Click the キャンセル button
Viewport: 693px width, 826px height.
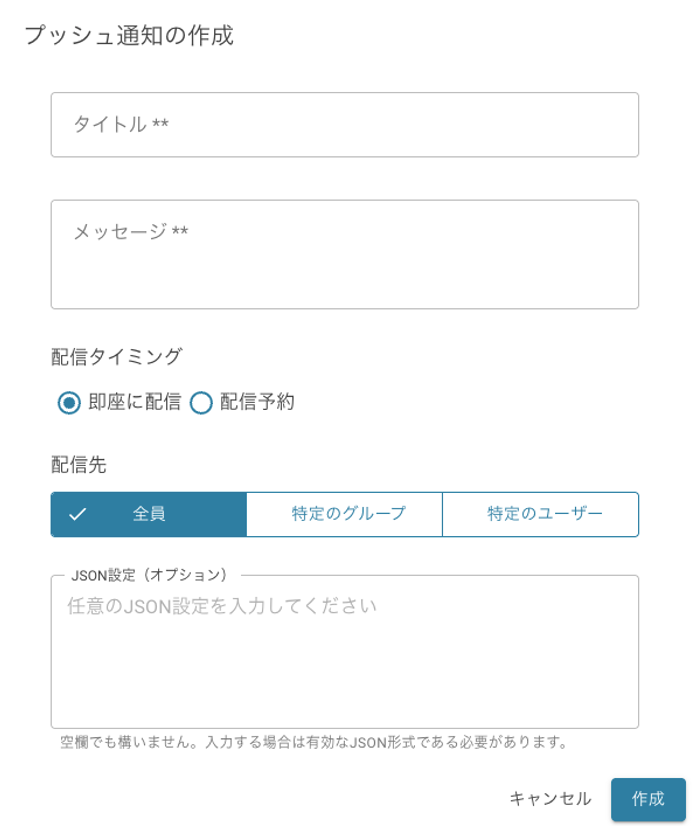click(550, 799)
